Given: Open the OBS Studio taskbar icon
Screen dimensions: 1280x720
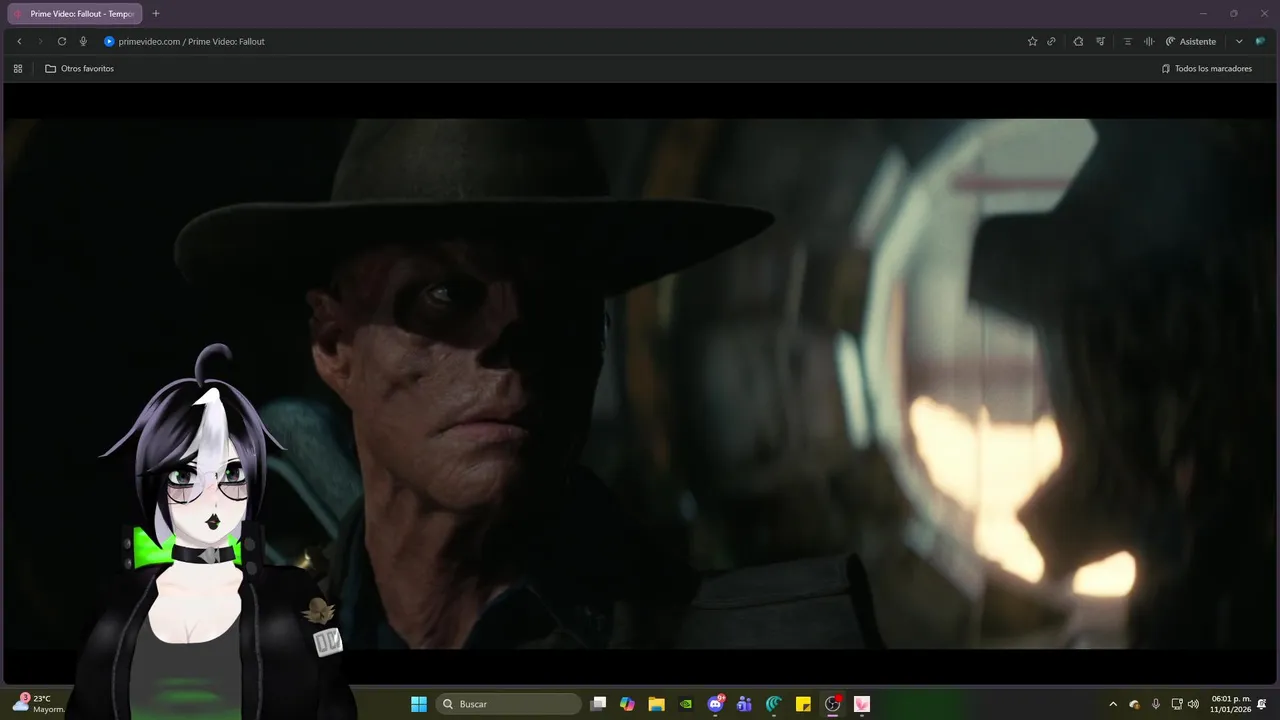Looking at the screenshot, I should 832,704.
